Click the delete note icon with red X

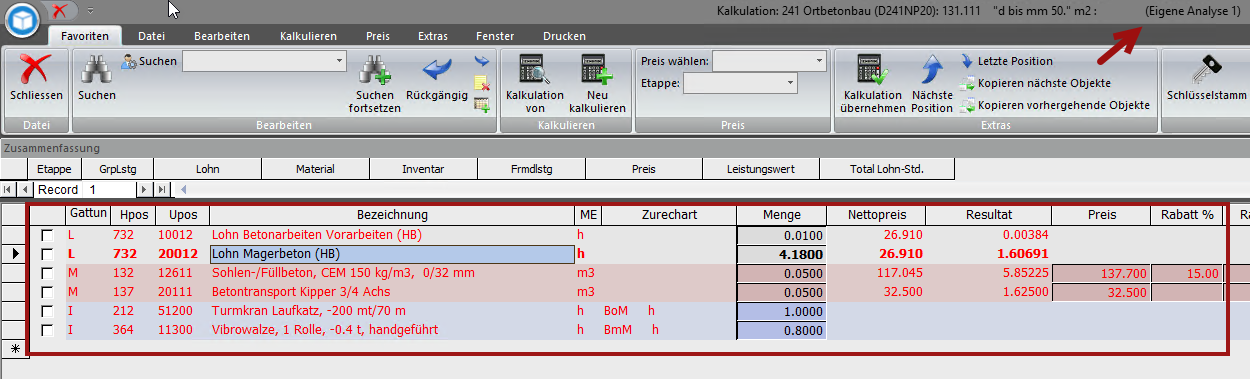[x=482, y=83]
